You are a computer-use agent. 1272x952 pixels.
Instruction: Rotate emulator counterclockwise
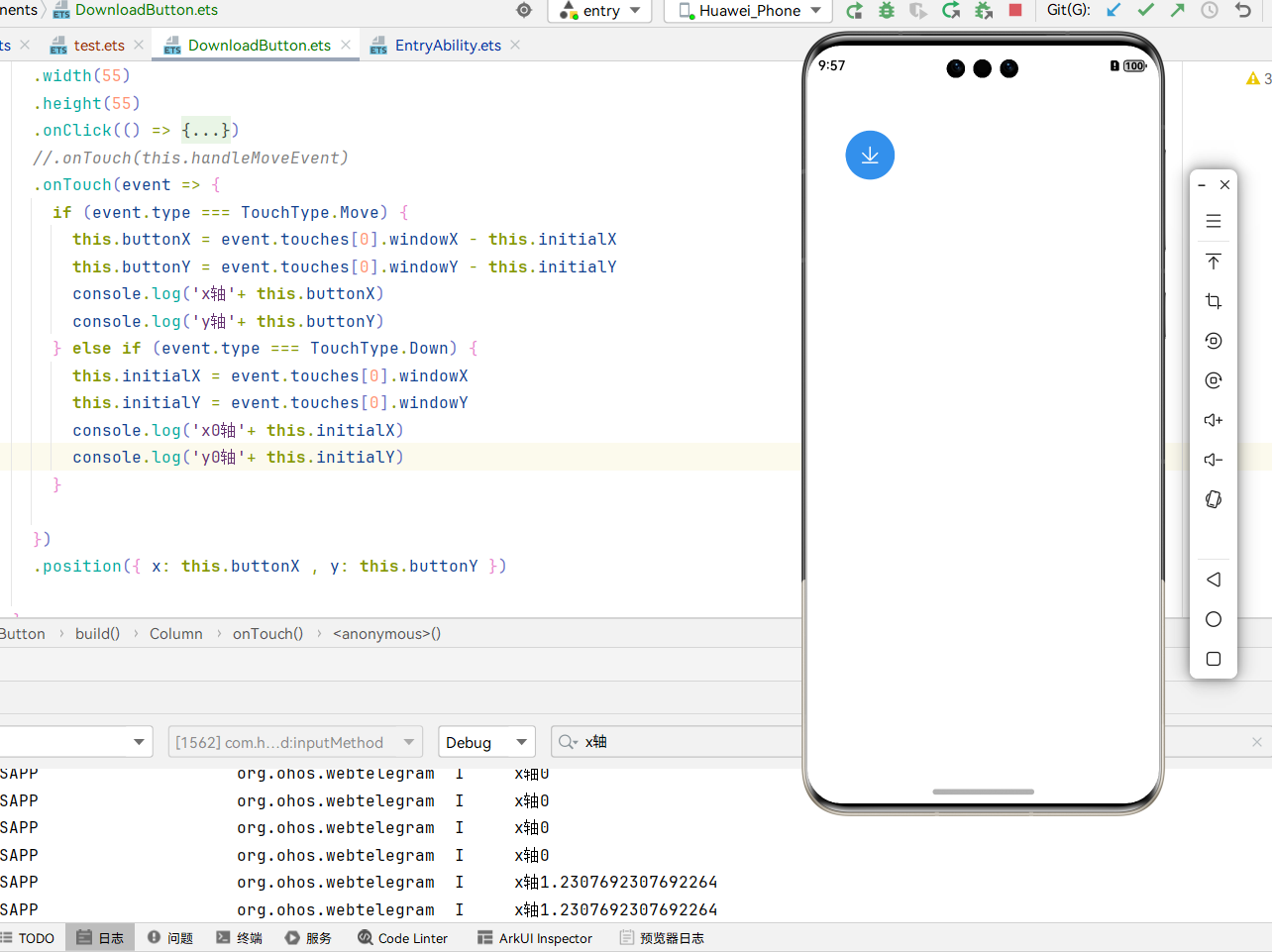1214,341
